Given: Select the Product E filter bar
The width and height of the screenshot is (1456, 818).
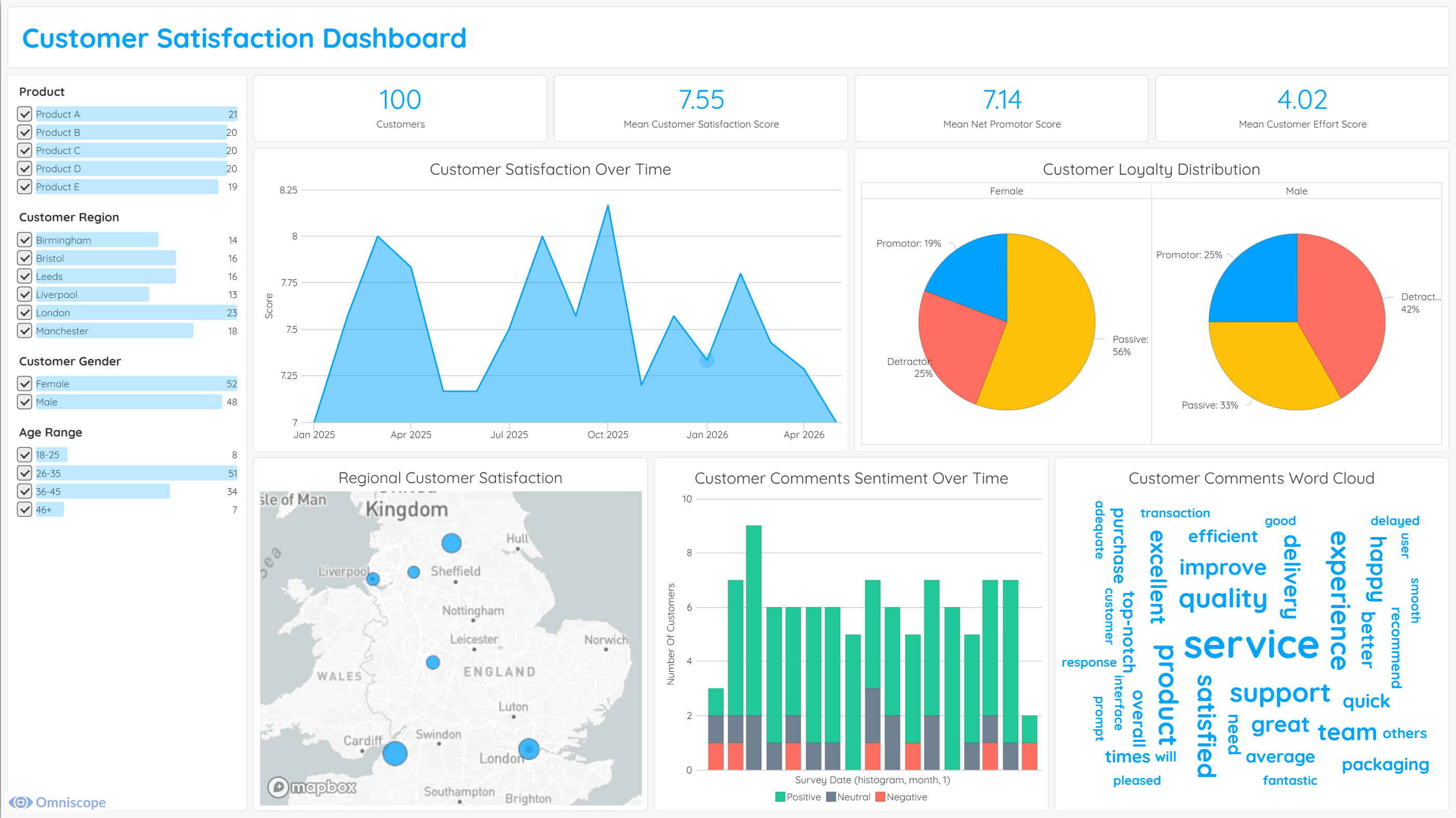Looking at the screenshot, I should pos(127,187).
